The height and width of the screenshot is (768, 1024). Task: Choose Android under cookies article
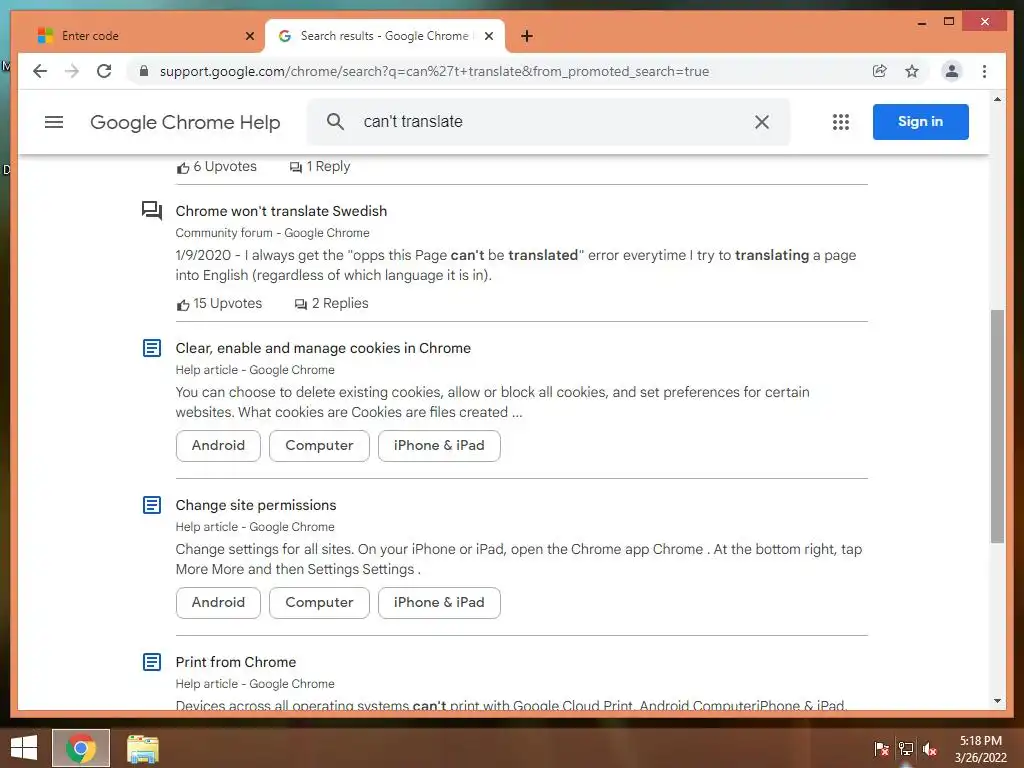218,445
